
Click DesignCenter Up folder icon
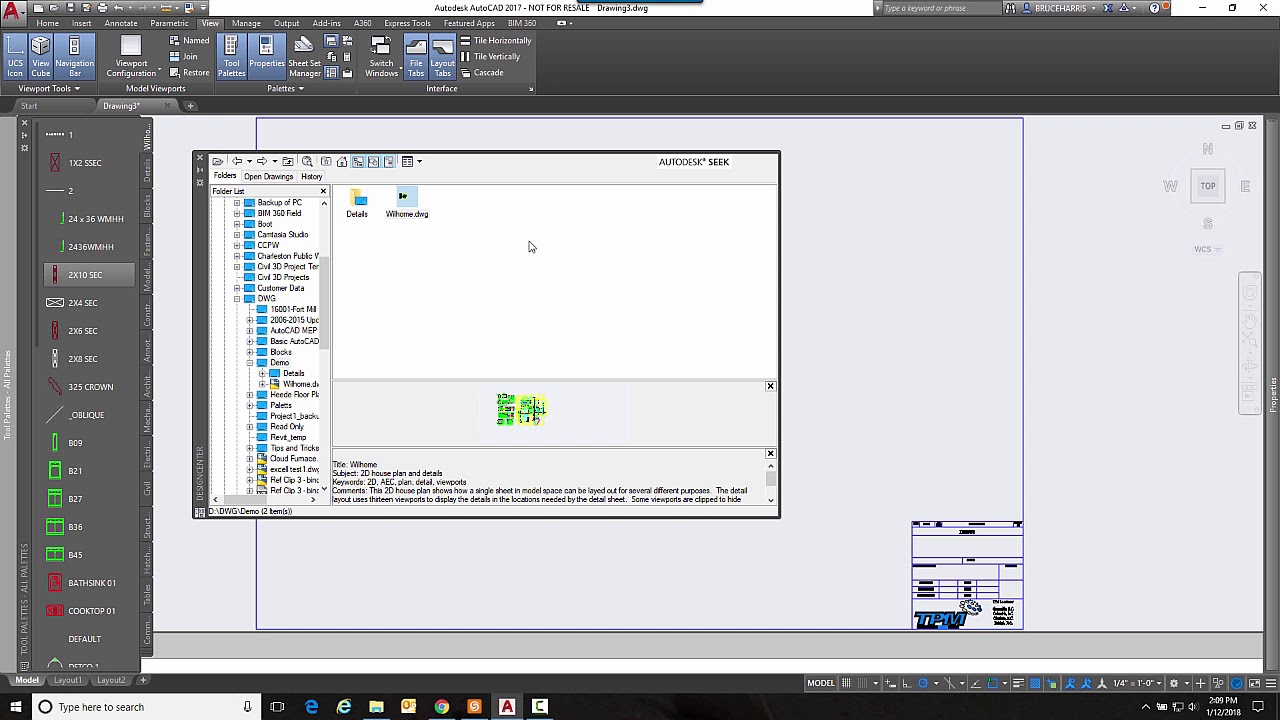click(288, 161)
